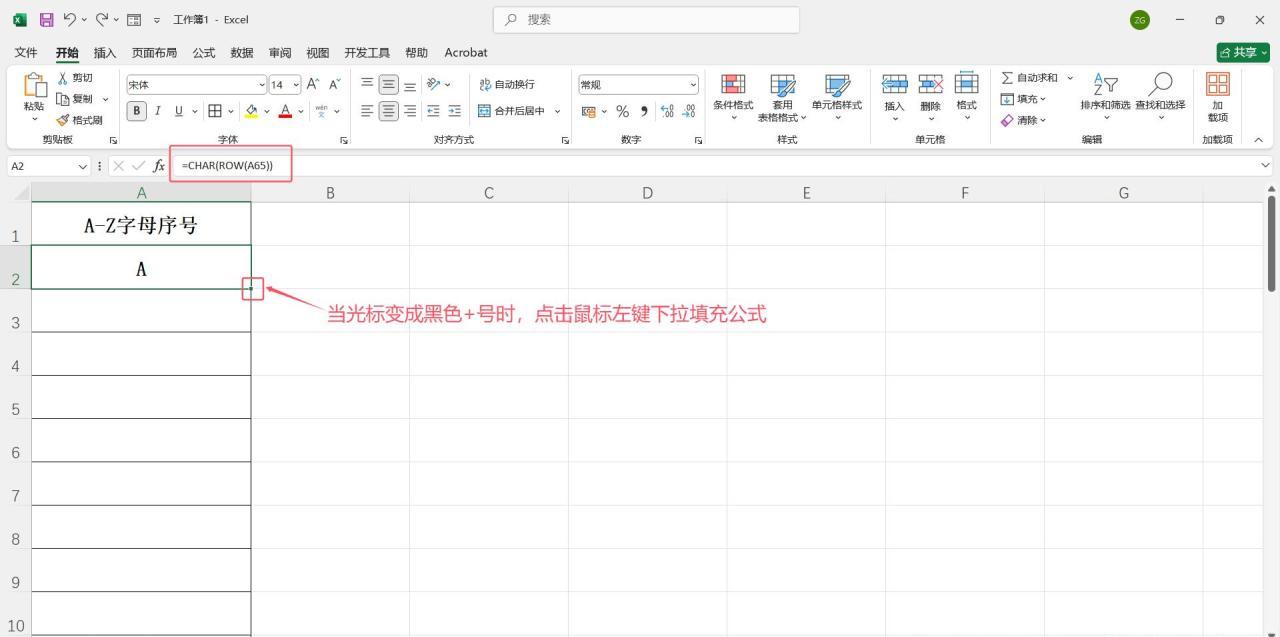Switch to the Page Layout (页面布局) tab
This screenshot has height=637, width=1280.
pos(155,52)
